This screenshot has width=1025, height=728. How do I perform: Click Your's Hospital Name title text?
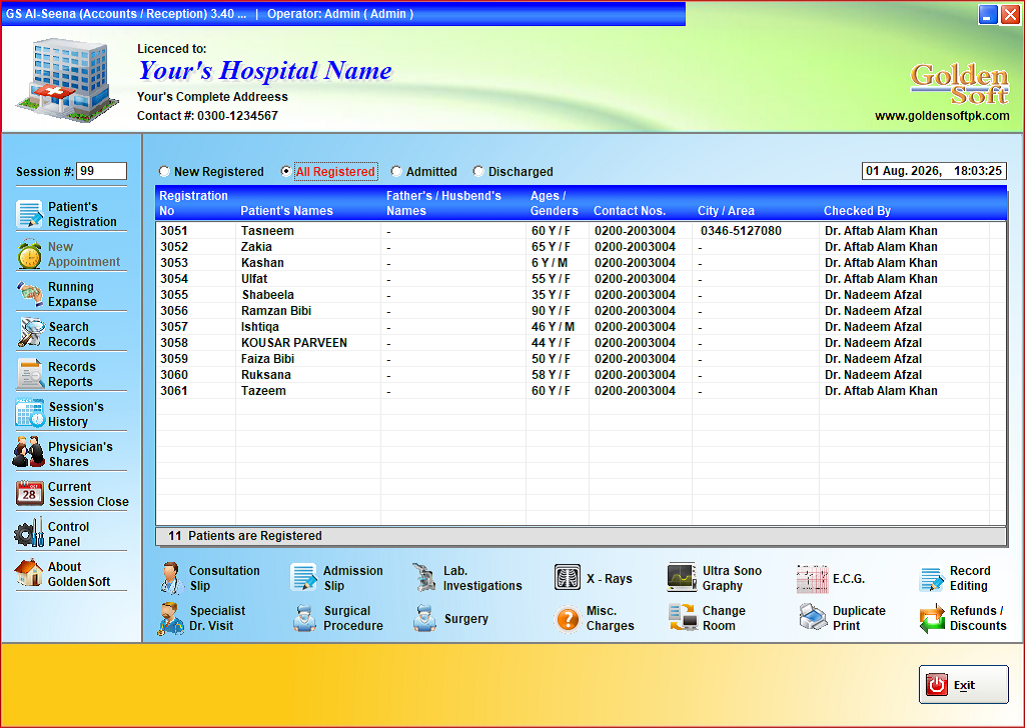point(265,71)
